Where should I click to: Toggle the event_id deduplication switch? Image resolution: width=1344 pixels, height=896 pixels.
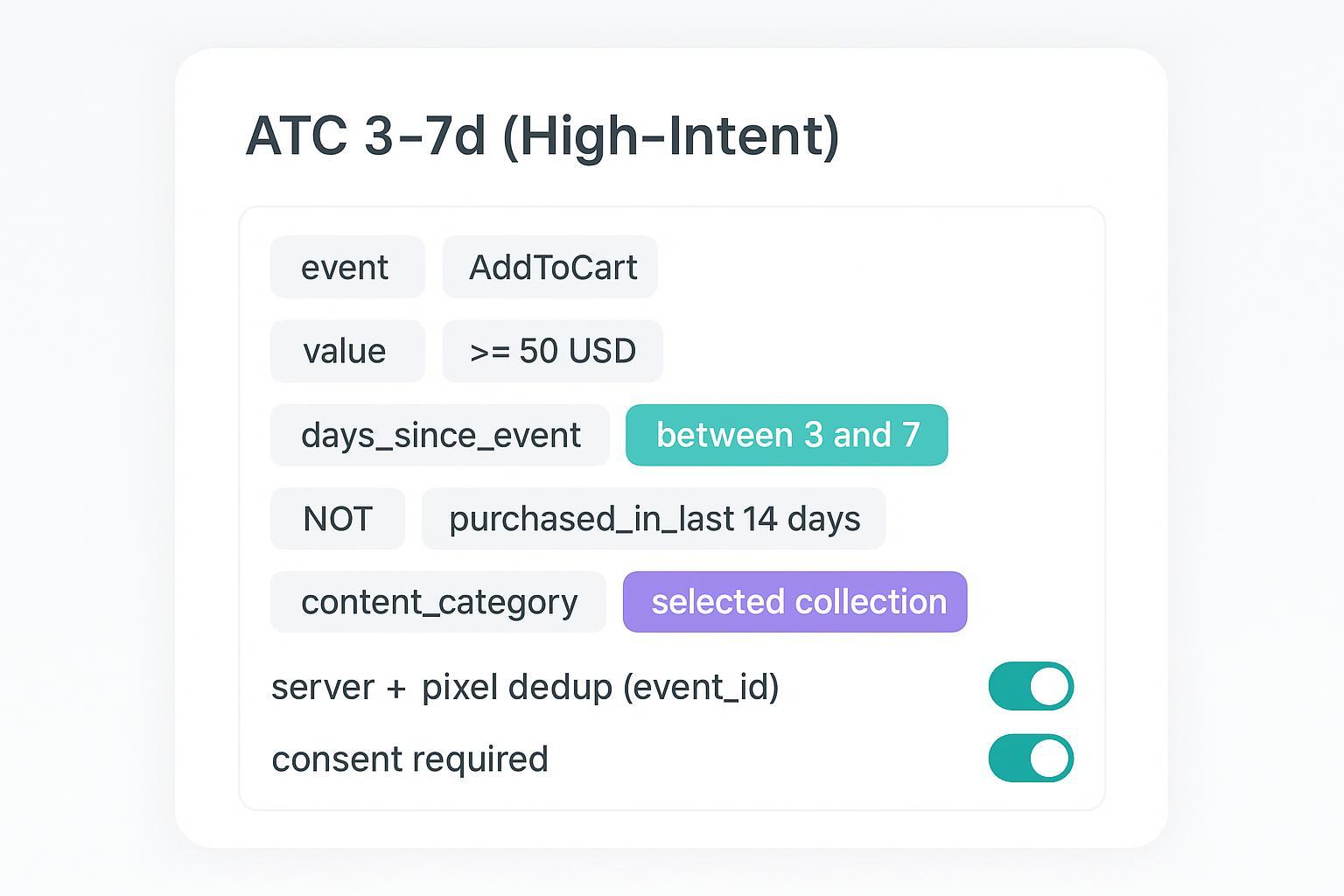pos(1031,685)
